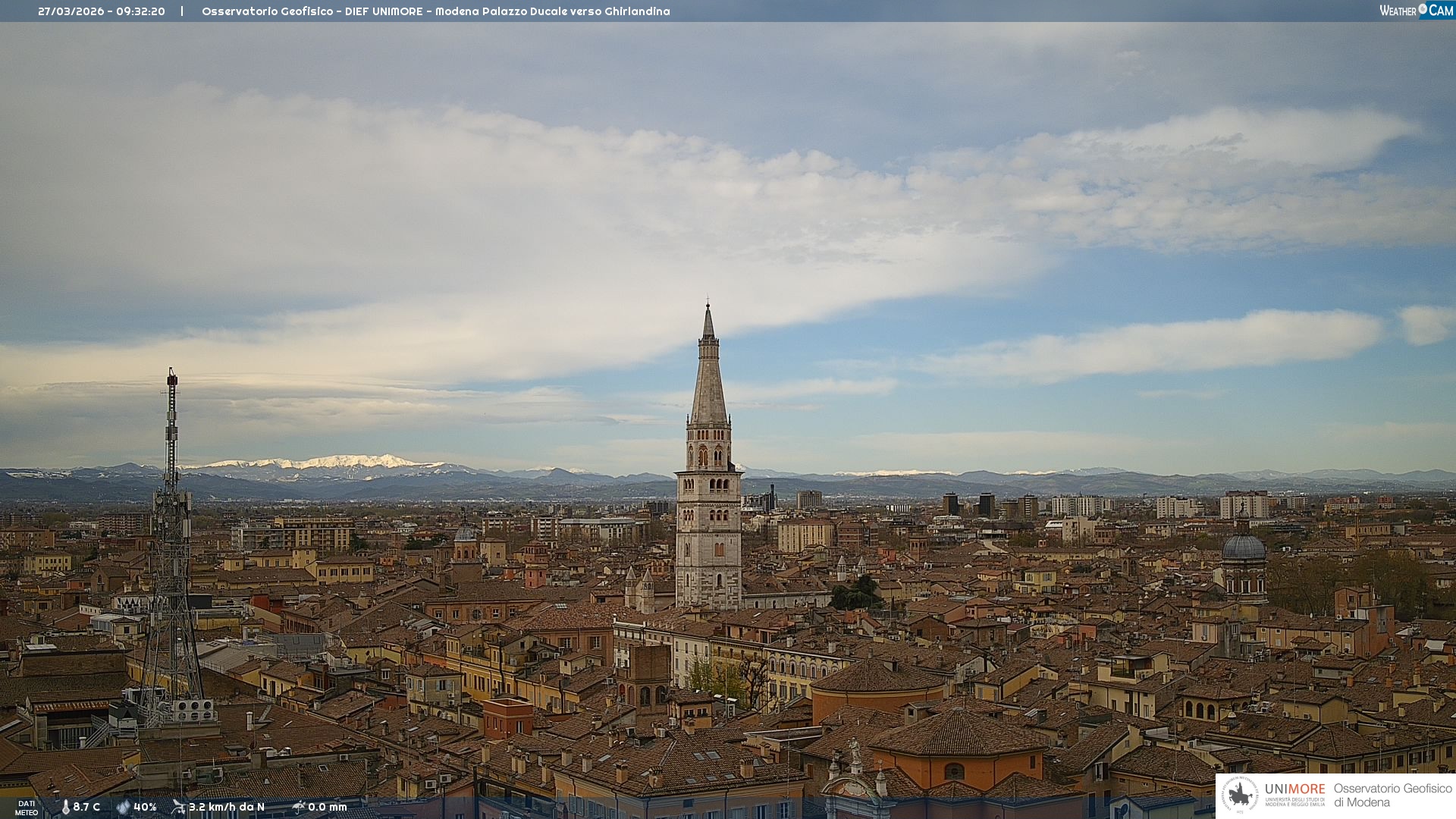1456x819 pixels.
Task: Click the 0.0 mm rainfall value
Action: click(327, 807)
